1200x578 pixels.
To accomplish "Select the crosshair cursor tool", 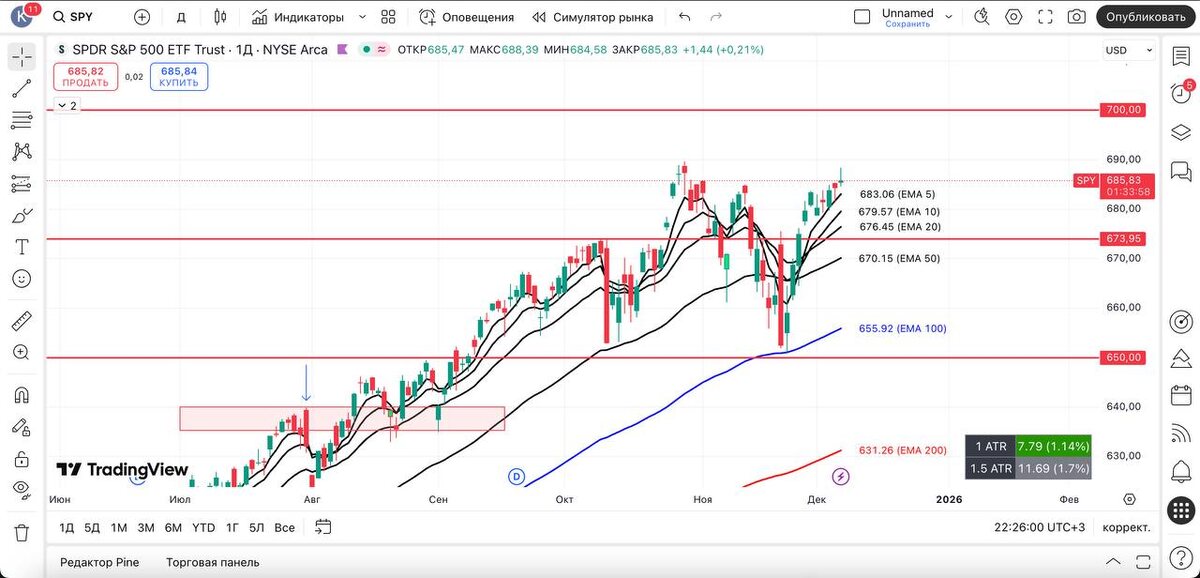I will coord(21,57).
